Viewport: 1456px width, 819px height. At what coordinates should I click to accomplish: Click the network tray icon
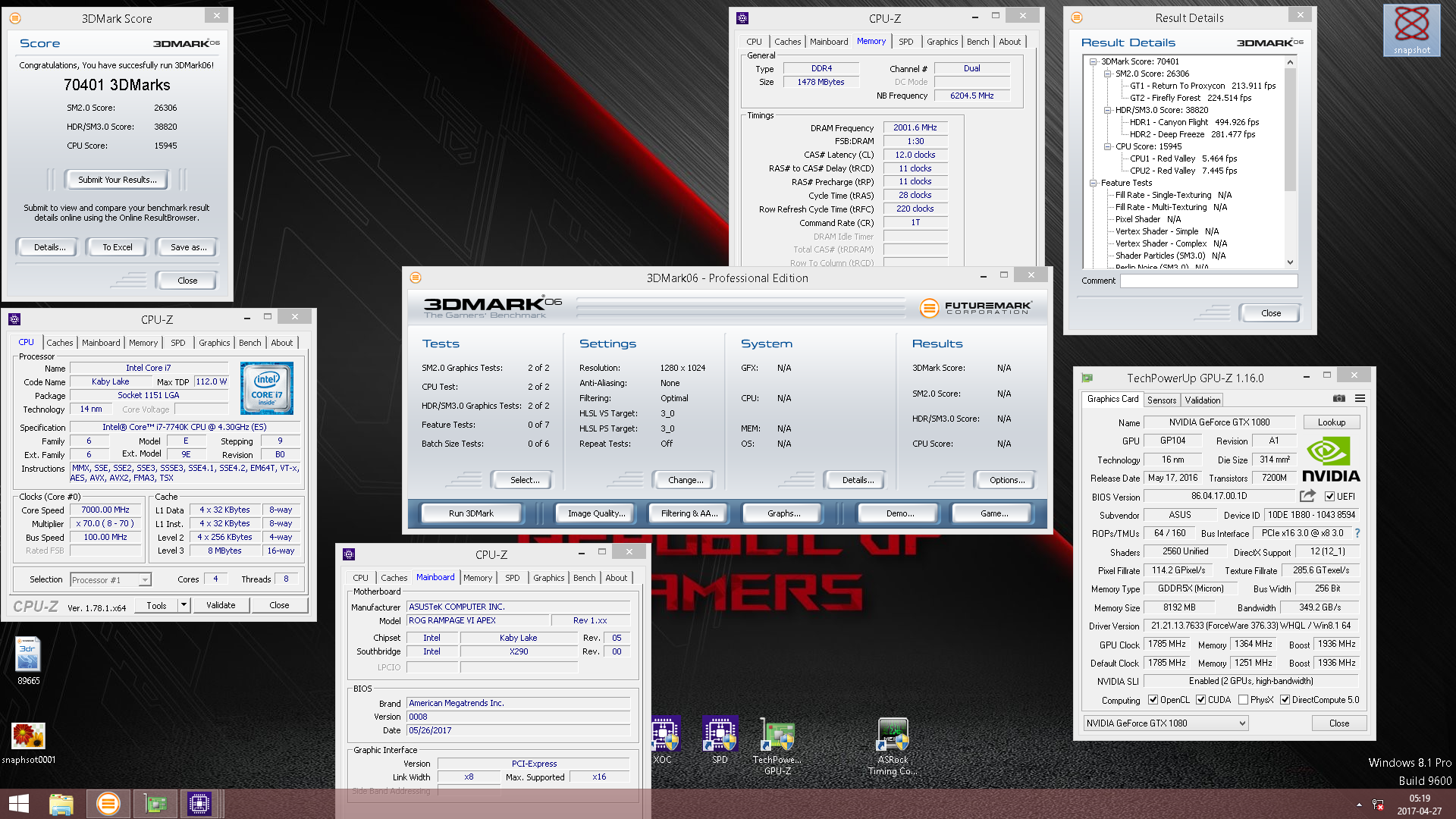(x=1378, y=805)
